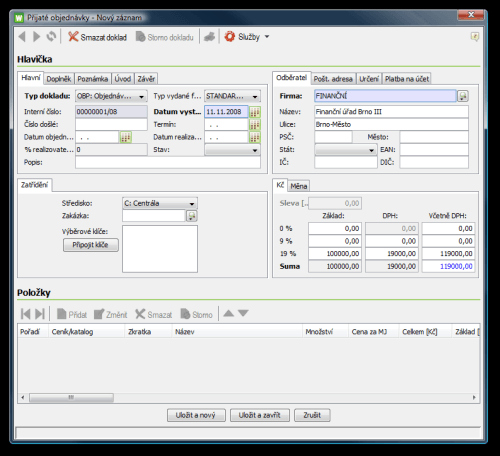Click the 19 % Základ field
Screen dimensions: 500x456
pyautogui.click(x=335, y=254)
